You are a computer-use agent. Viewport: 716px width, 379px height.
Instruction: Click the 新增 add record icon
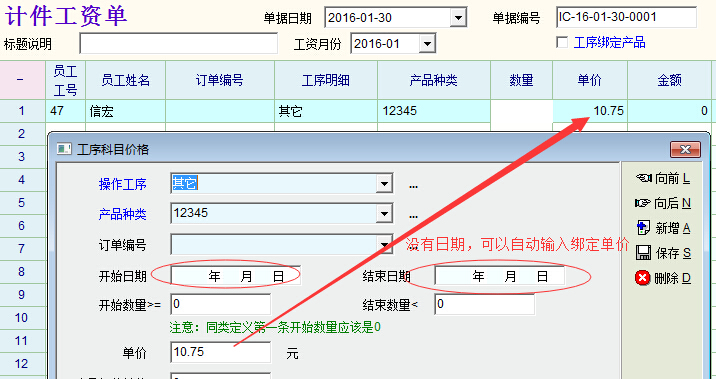[643, 227]
